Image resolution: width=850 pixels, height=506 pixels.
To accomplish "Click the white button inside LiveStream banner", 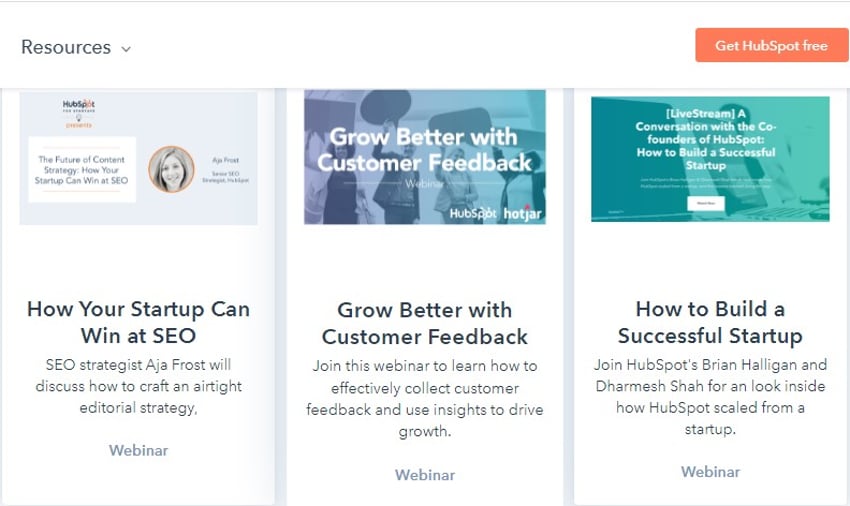I will point(706,203).
